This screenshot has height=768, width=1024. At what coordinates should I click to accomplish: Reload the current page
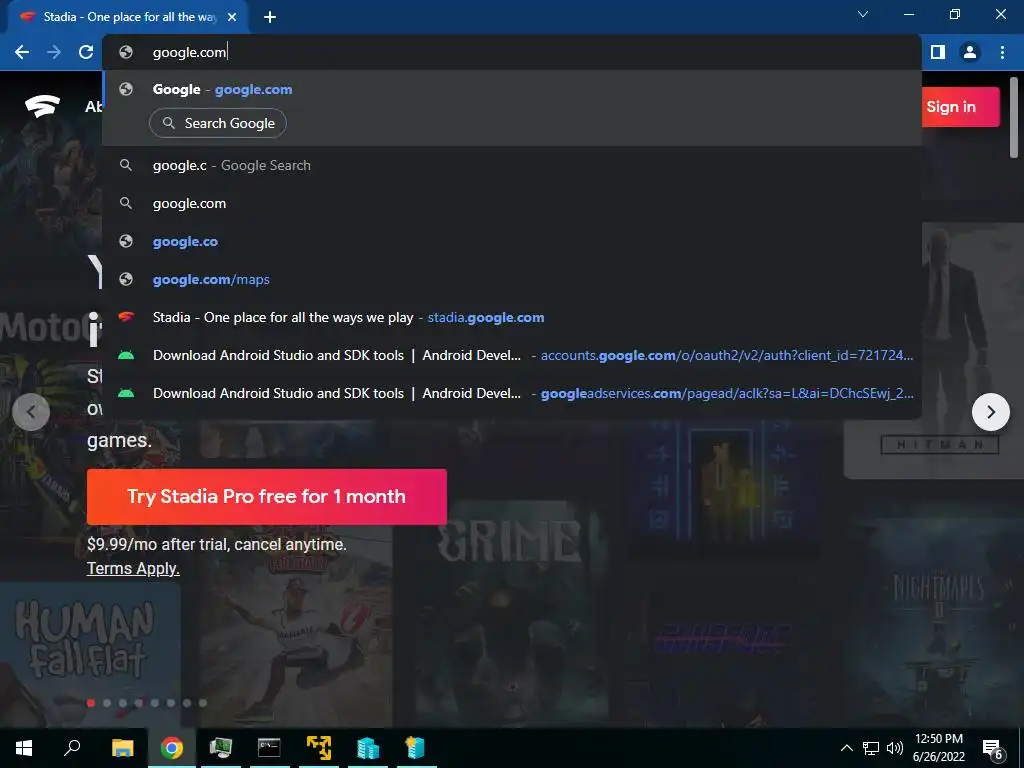(86, 52)
